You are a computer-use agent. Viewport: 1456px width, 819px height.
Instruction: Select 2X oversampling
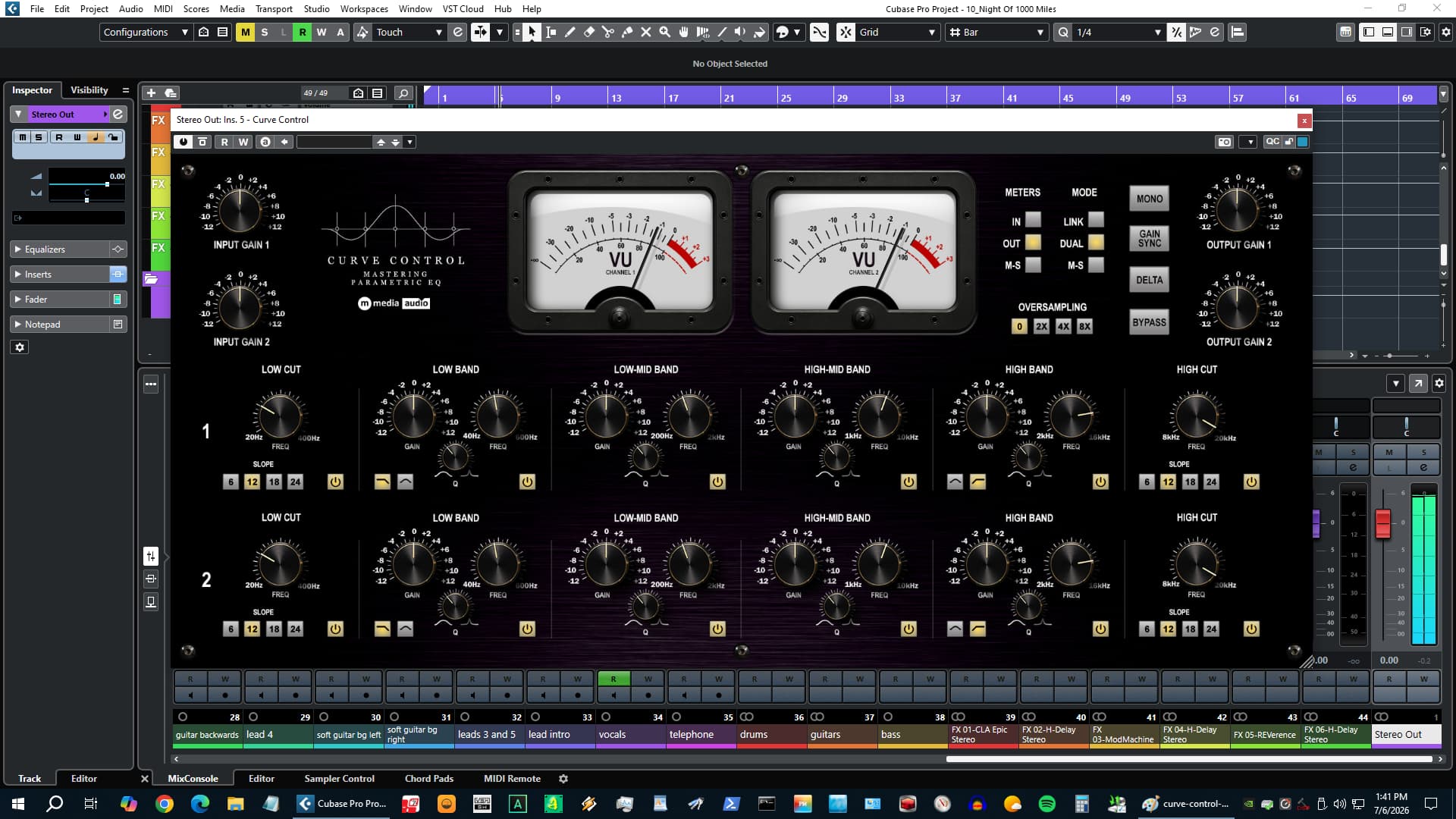1041,326
